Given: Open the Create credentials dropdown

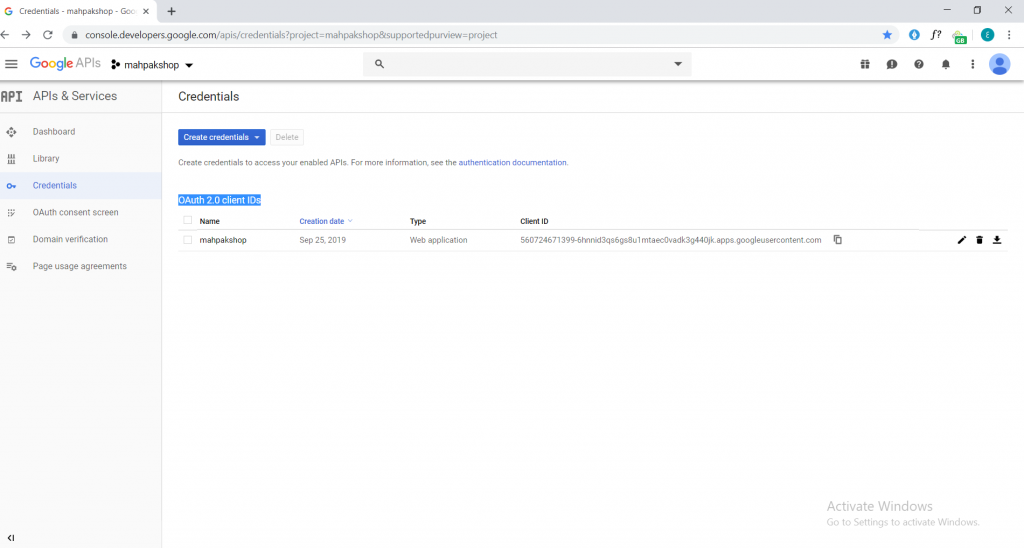Looking at the screenshot, I should [x=221, y=137].
